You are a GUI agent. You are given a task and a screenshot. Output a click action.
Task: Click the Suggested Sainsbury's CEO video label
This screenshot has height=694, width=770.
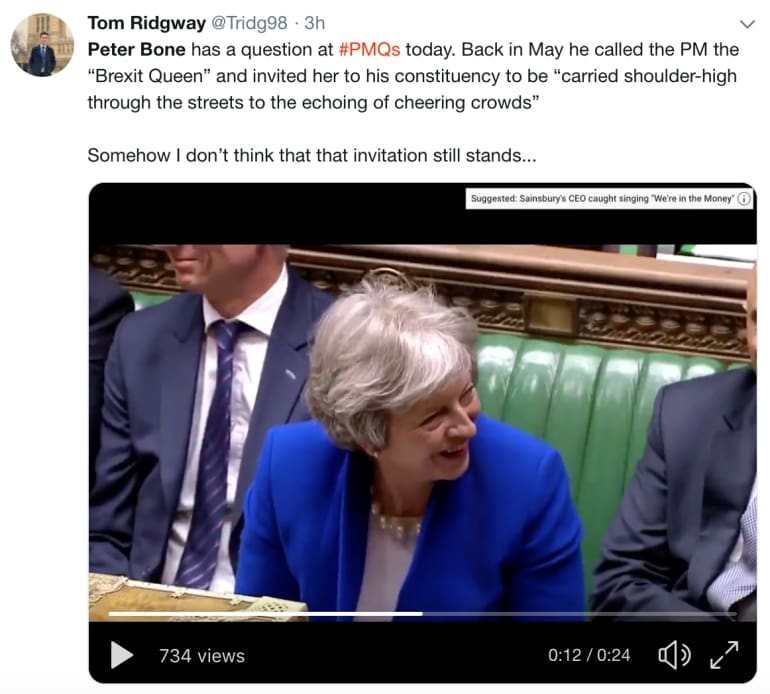(602, 198)
